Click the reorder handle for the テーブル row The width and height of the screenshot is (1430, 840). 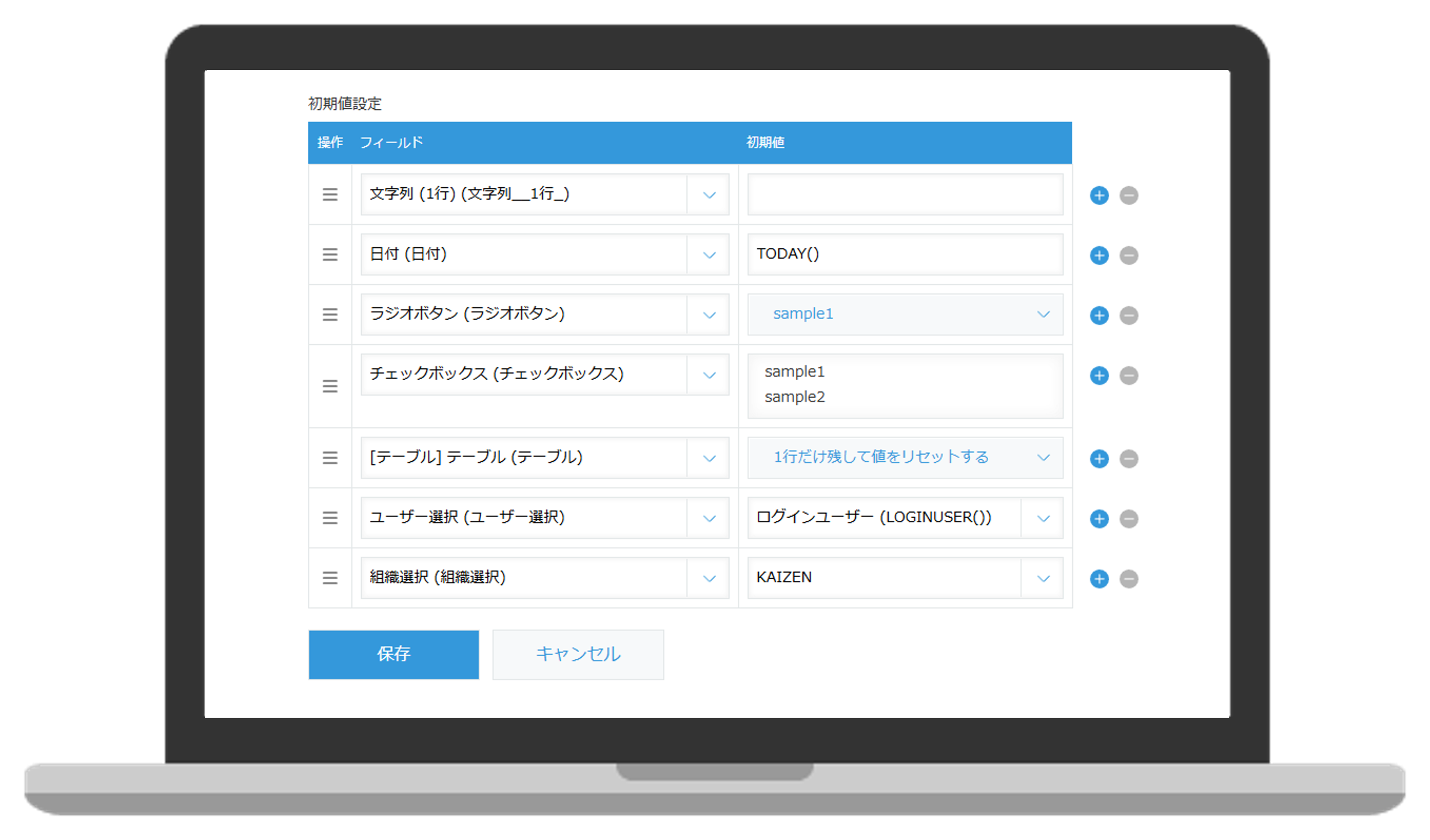point(330,458)
